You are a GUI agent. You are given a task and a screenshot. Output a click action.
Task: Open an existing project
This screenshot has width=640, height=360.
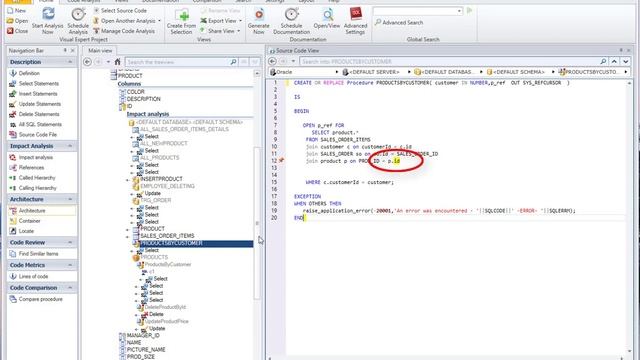click(18, 20)
